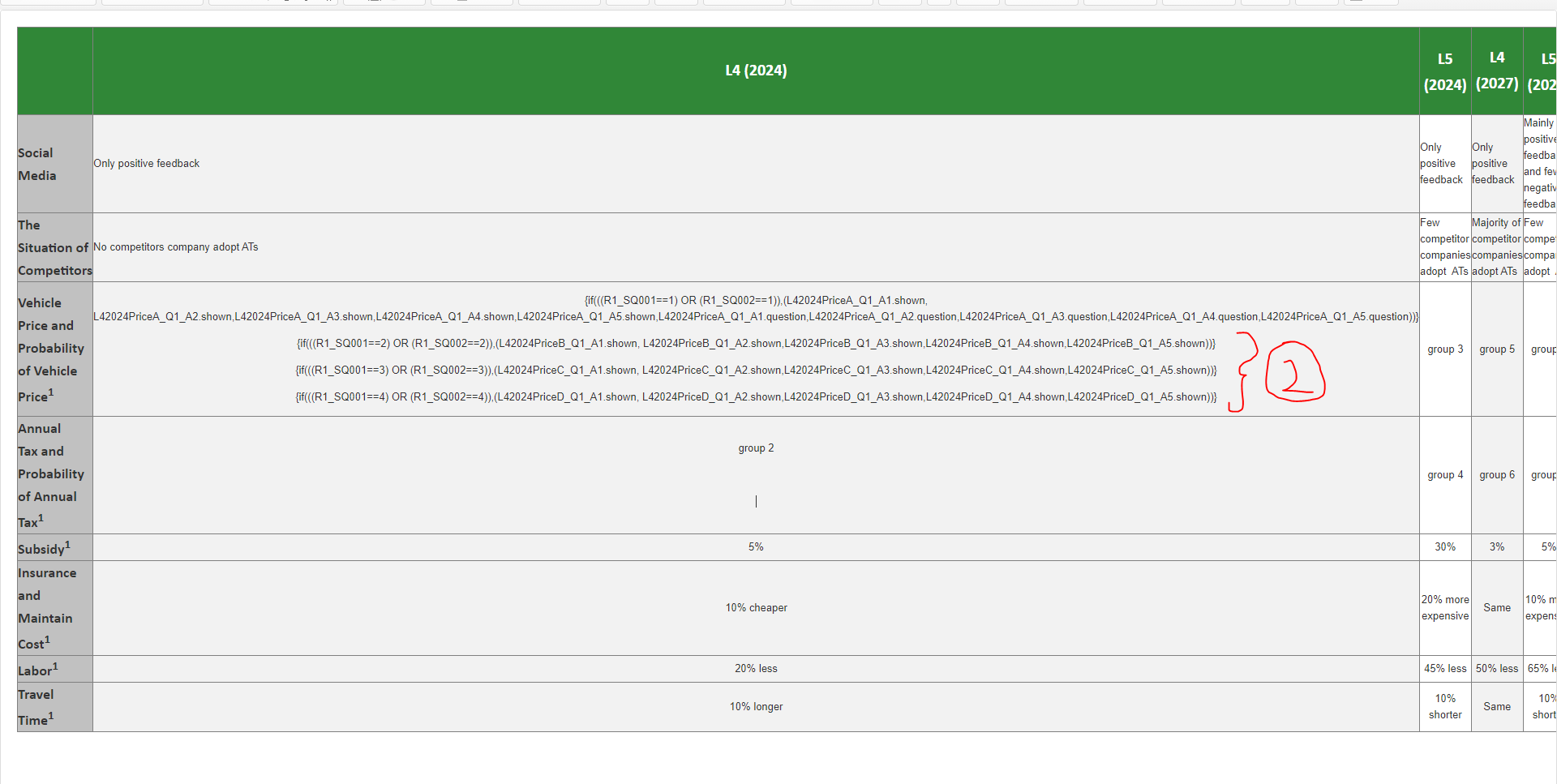Click the 'group 2' annual tax cell
This screenshot has height=784, width=1557.
click(x=755, y=448)
